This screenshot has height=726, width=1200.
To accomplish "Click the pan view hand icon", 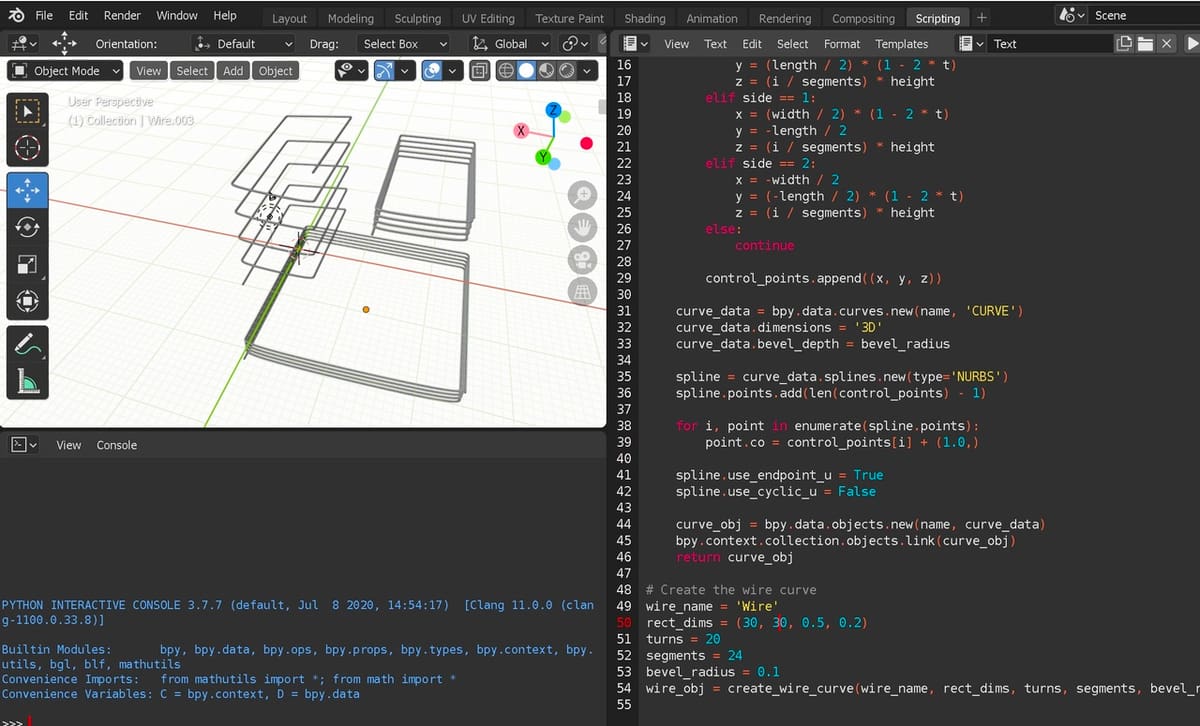I will (582, 227).
